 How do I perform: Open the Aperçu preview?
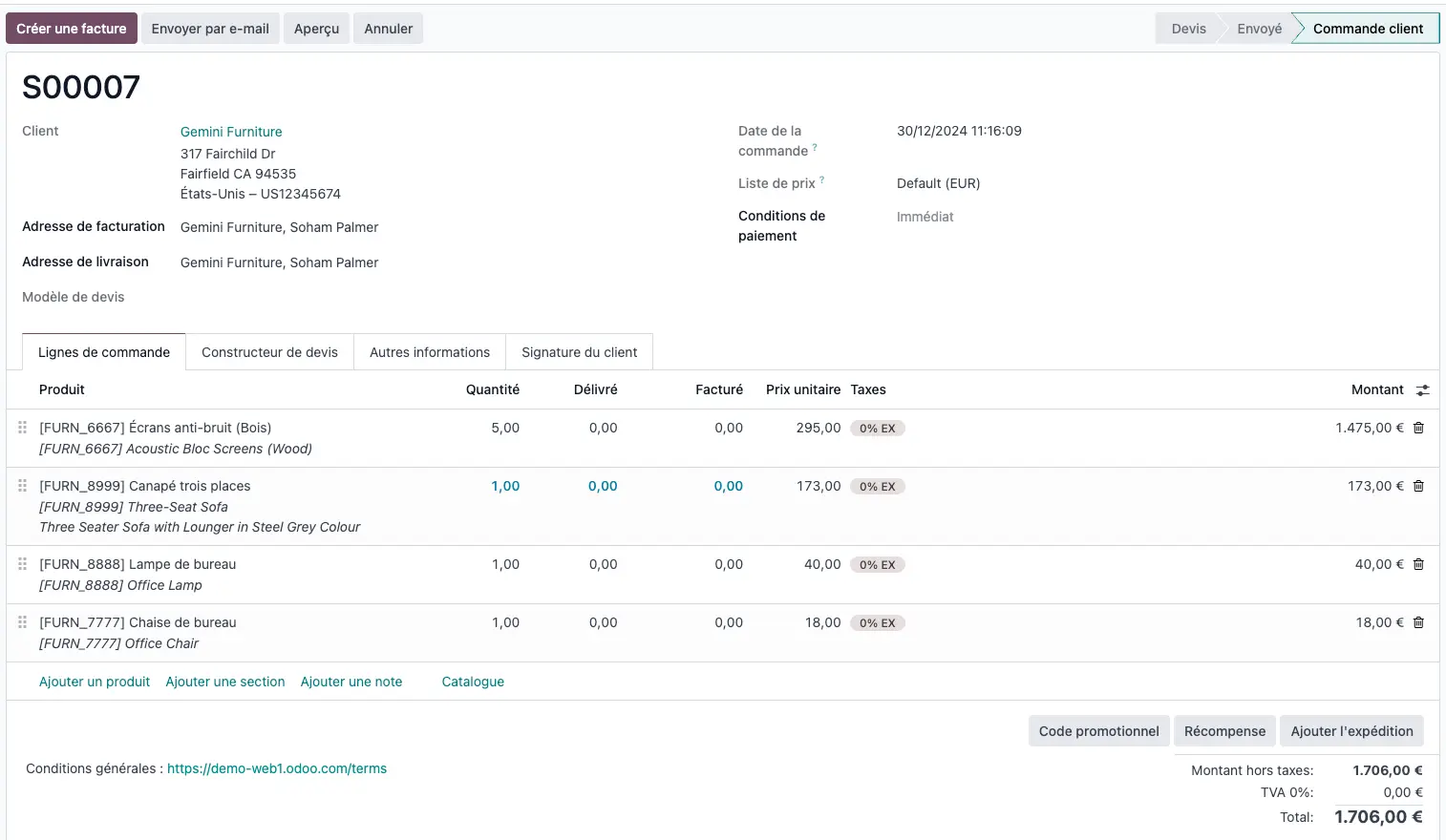316,29
